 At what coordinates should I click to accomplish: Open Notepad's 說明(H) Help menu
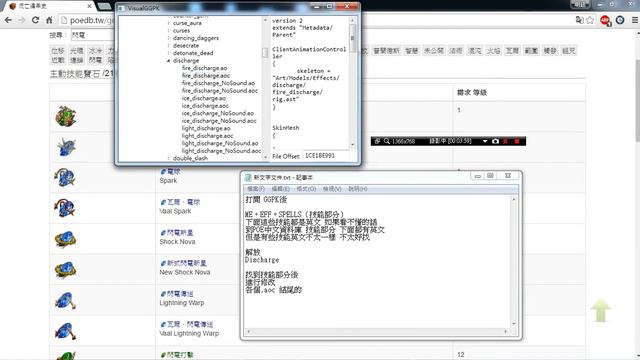coord(358,189)
